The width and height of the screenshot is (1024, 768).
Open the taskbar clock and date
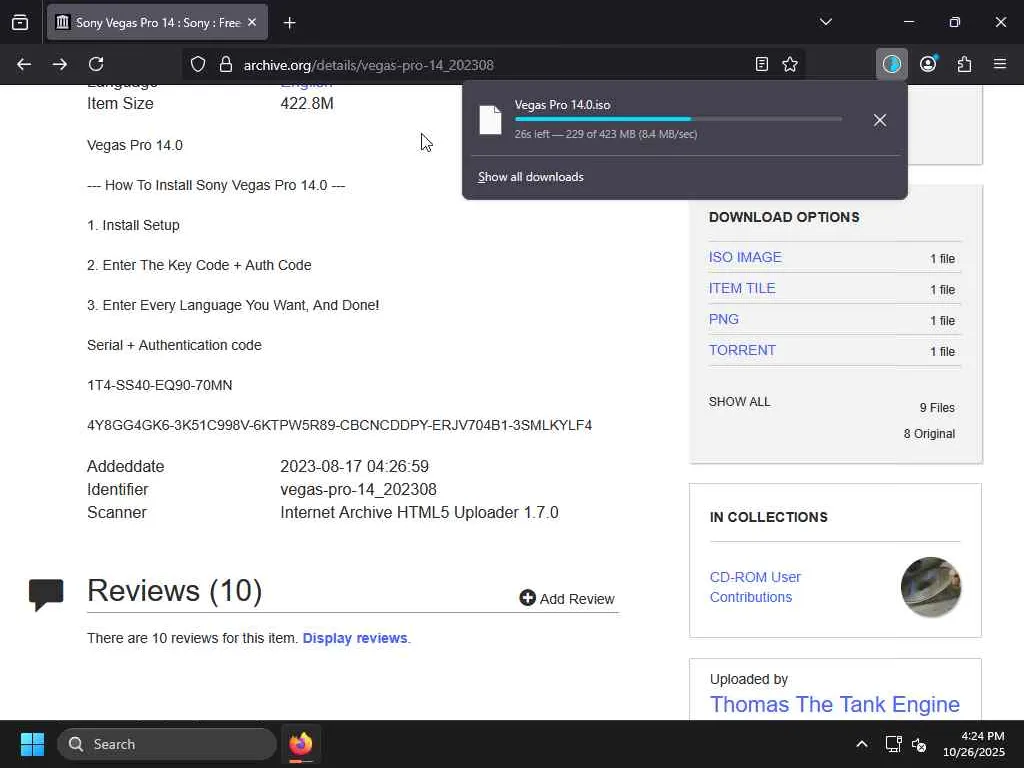(974, 744)
